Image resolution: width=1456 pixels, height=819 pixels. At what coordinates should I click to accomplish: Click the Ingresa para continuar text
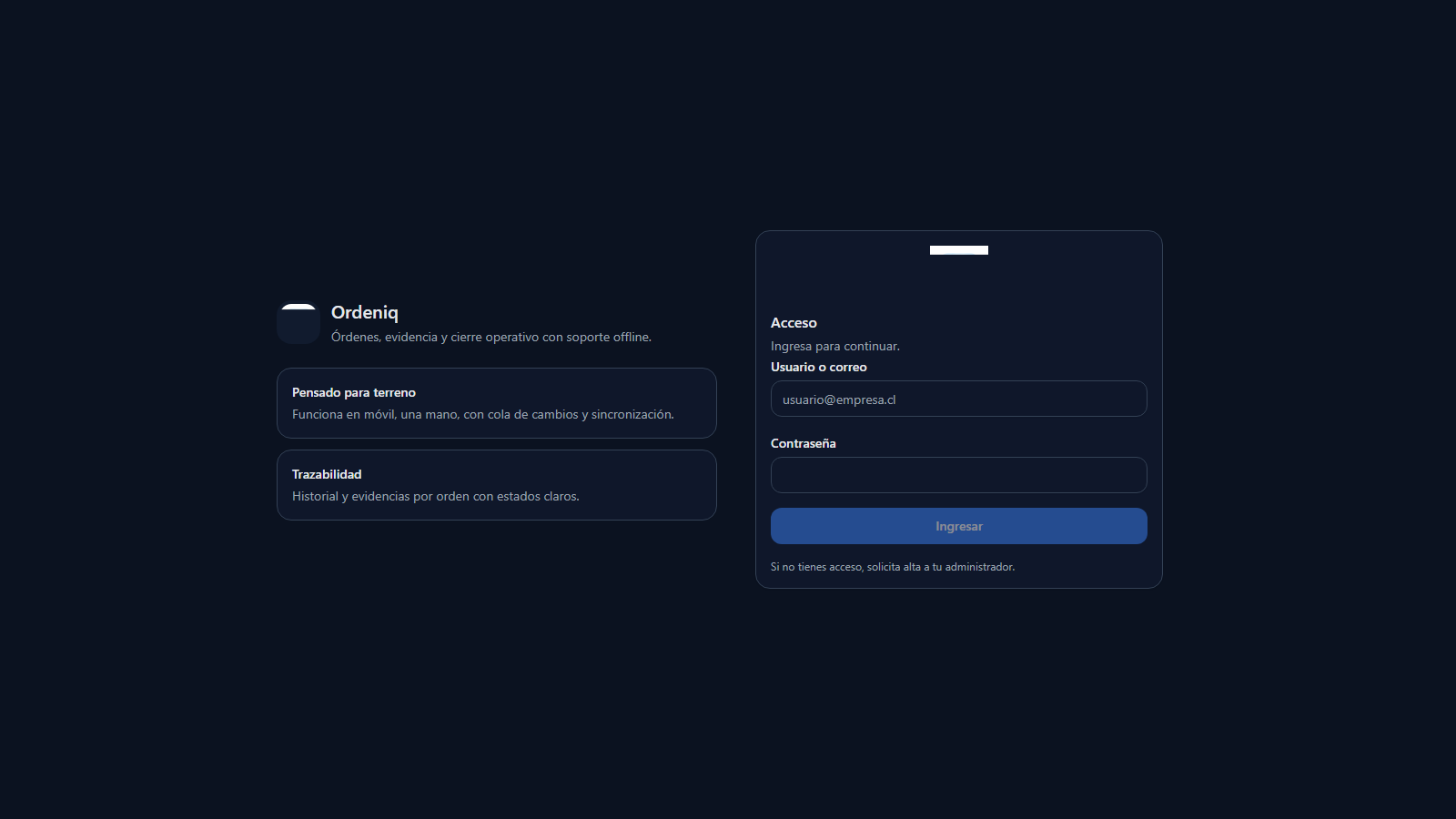(x=834, y=346)
